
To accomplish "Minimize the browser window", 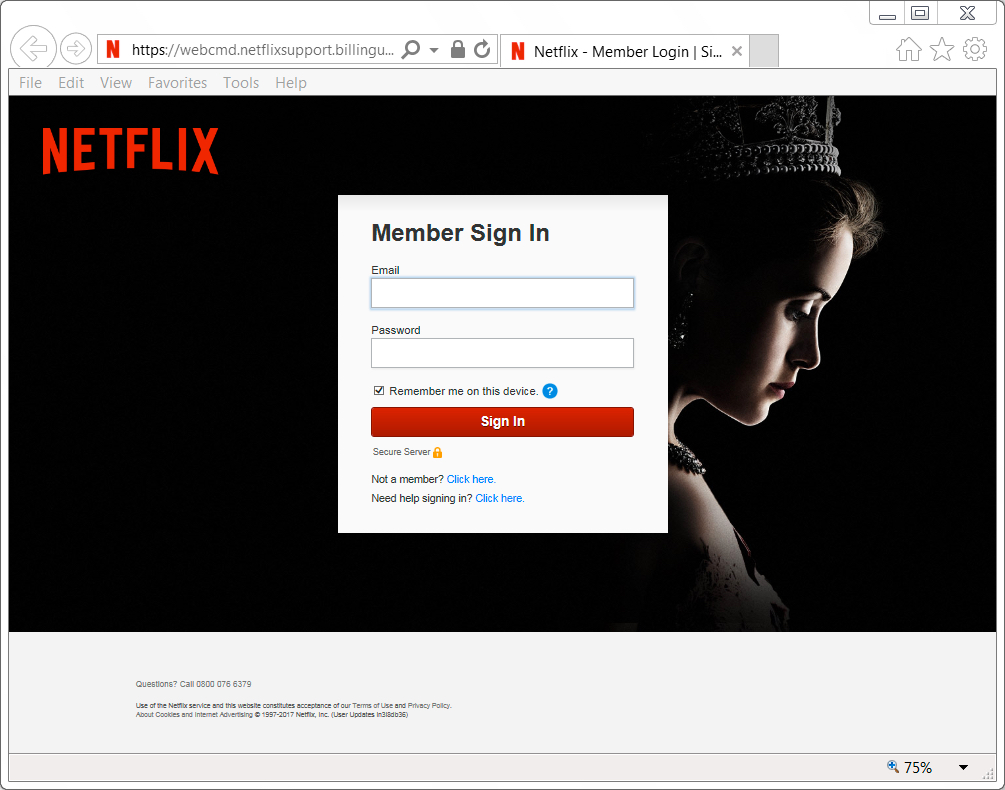I will click(x=887, y=14).
